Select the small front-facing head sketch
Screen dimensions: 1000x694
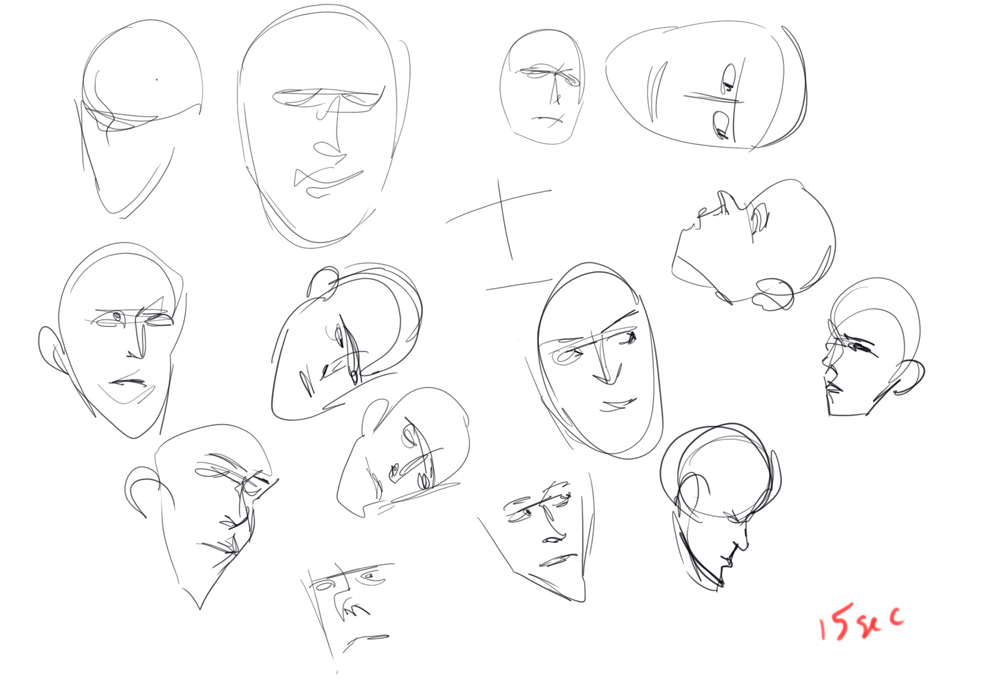coord(543,87)
